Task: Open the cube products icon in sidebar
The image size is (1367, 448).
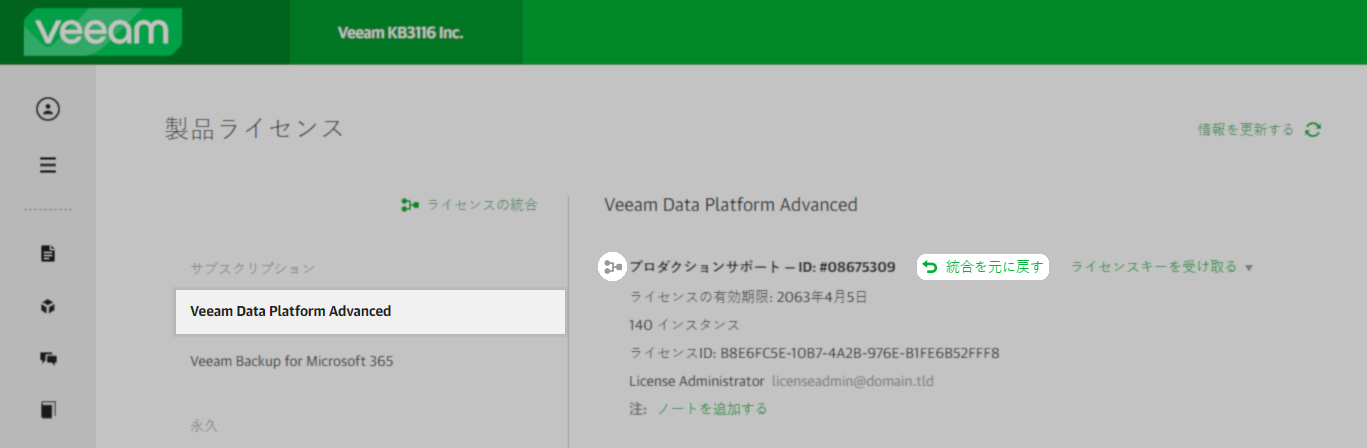Action: [48, 306]
